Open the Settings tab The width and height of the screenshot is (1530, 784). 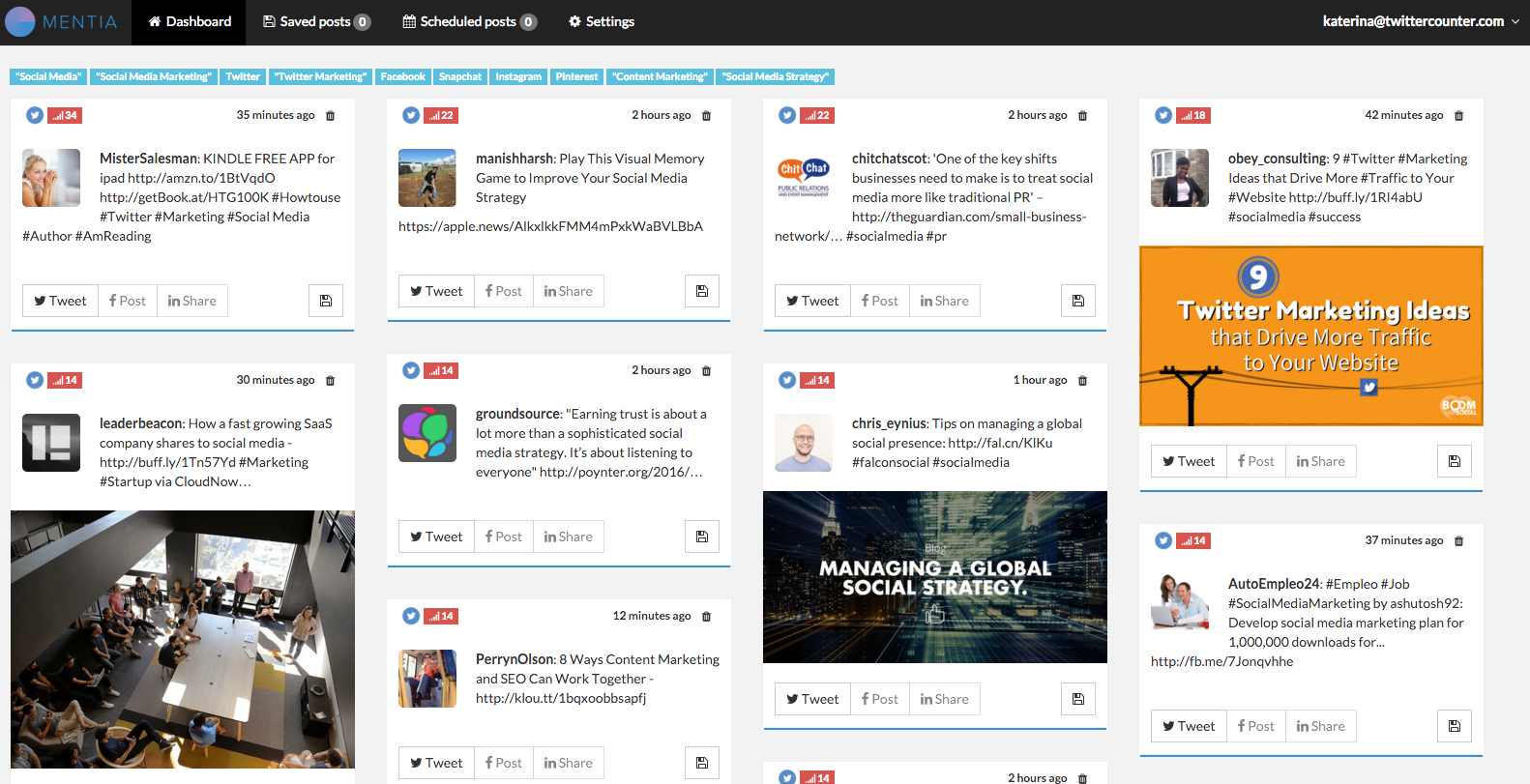point(602,21)
